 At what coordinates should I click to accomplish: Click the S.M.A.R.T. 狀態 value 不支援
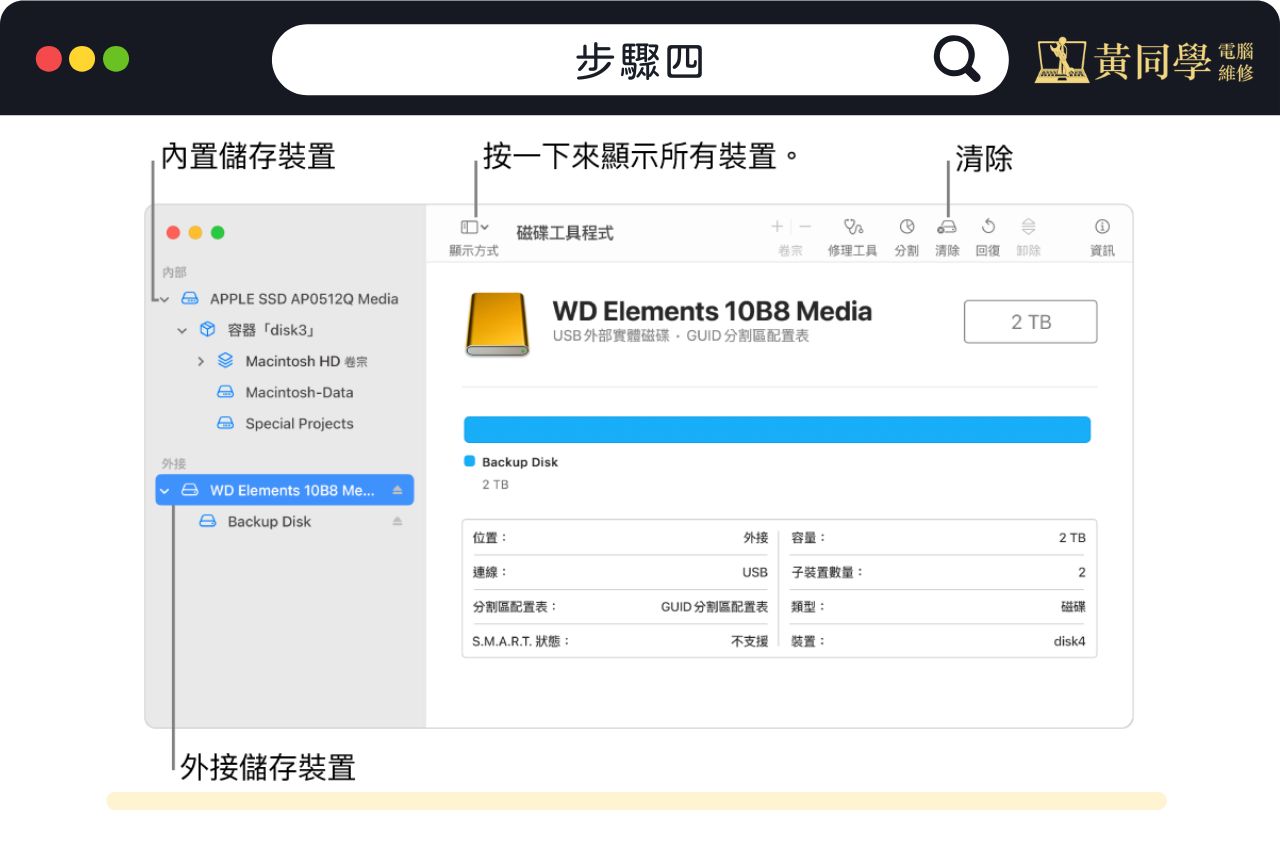click(x=750, y=641)
